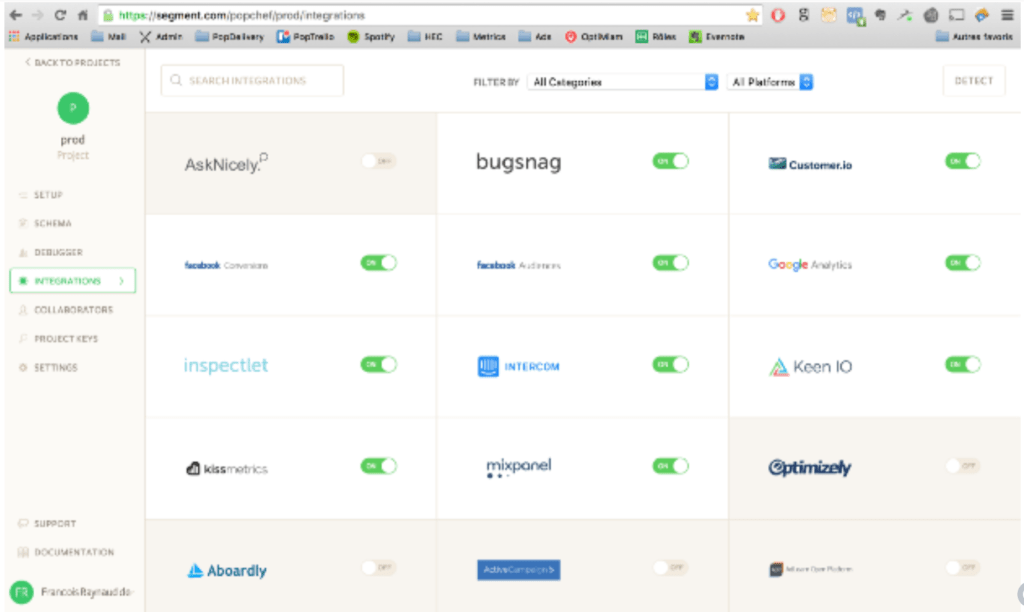Screen dimensions: 1024x612
Task: Open the inspectlet integration logo
Action: (x=226, y=365)
